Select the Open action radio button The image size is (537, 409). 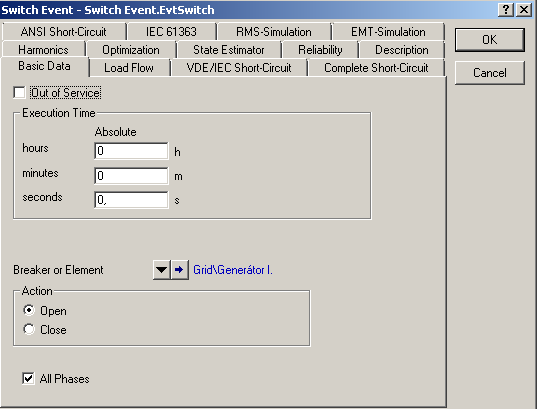[x=29, y=310]
